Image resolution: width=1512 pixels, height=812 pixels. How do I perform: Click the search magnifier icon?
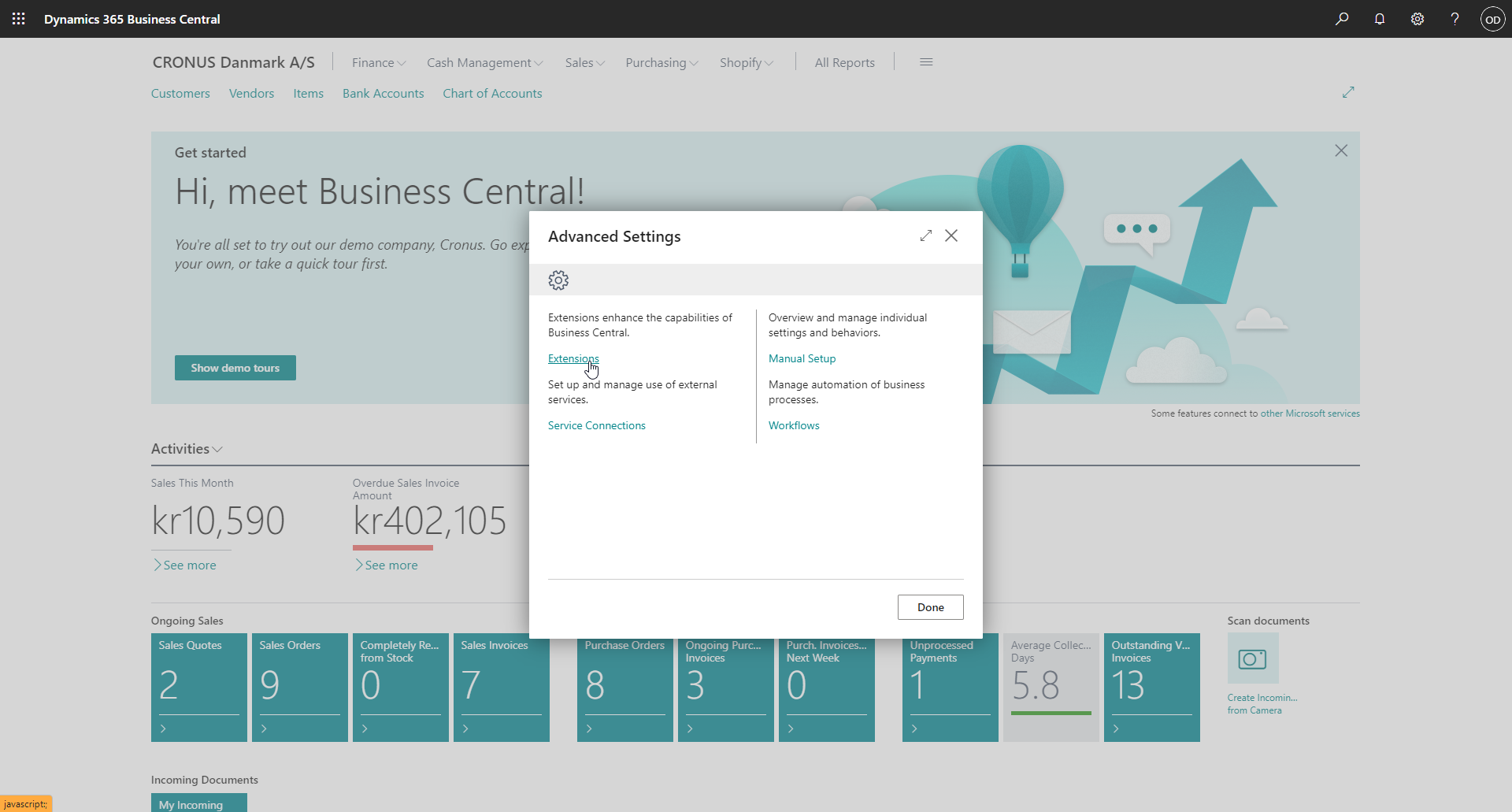[x=1342, y=19]
